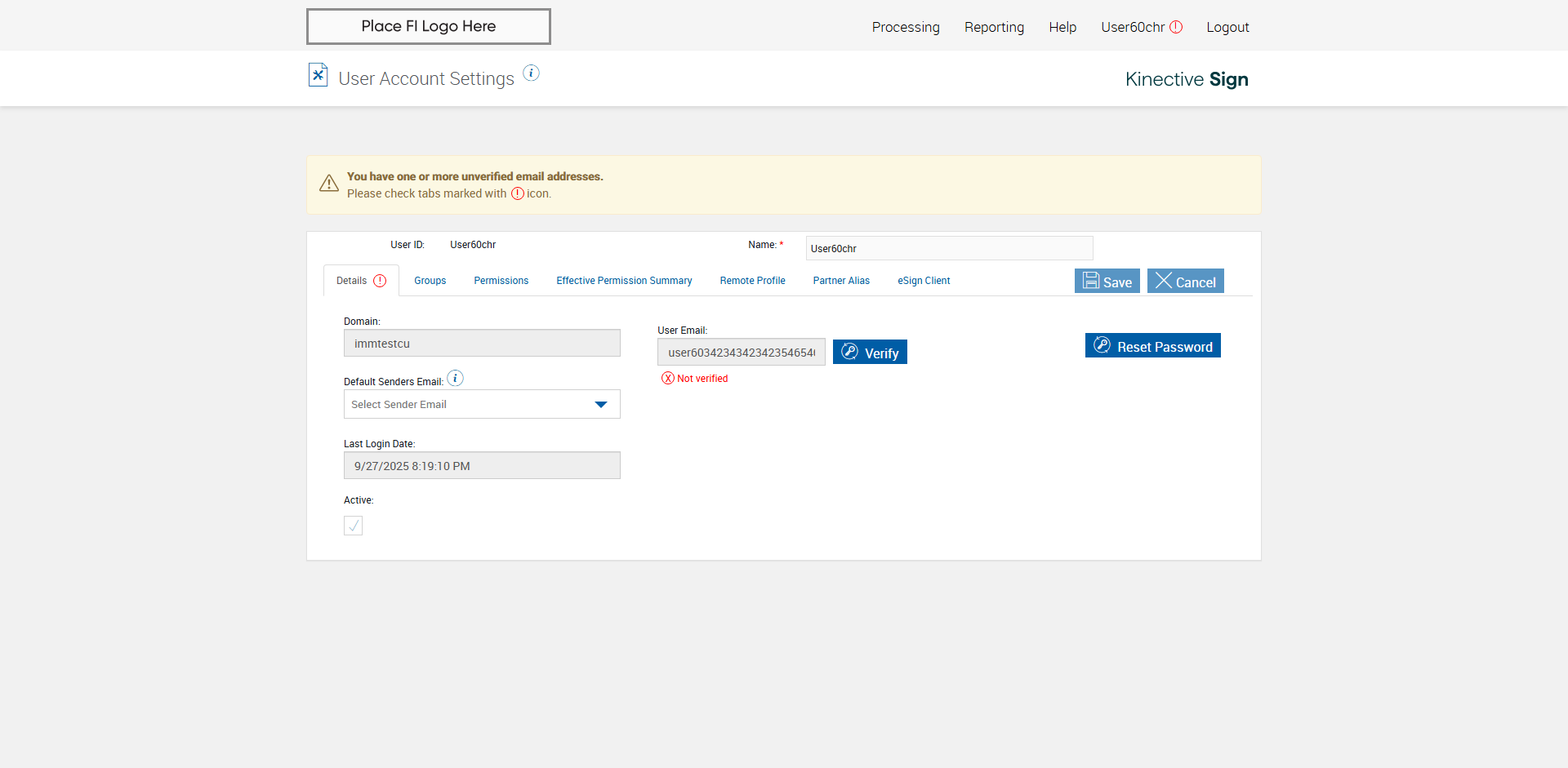Image resolution: width=1568 pixels, height=768 pixels.
Task: Click the Last Login Date field
Action: click(x=482, y=465)
